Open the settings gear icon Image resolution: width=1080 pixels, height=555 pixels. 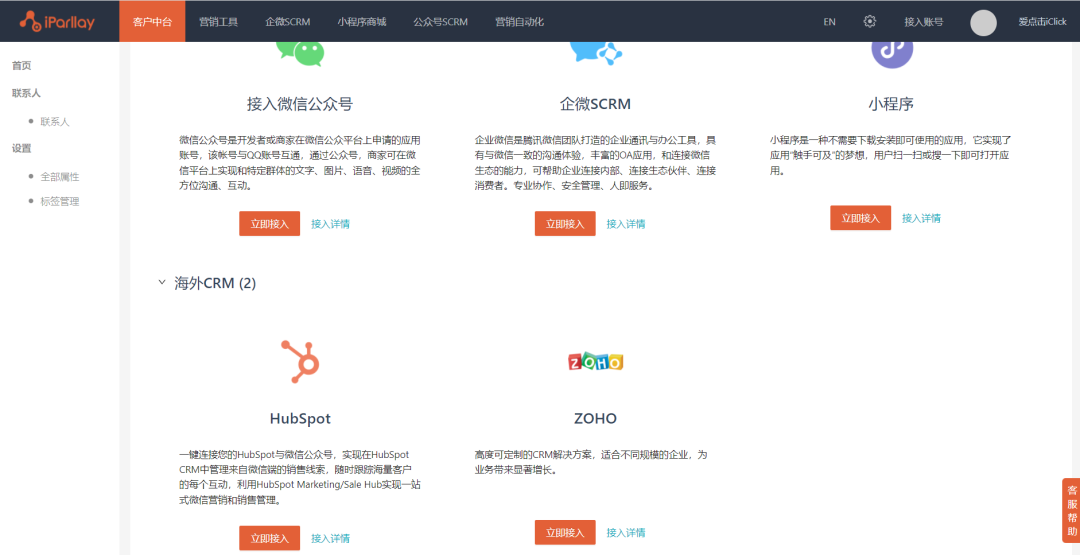870,21
